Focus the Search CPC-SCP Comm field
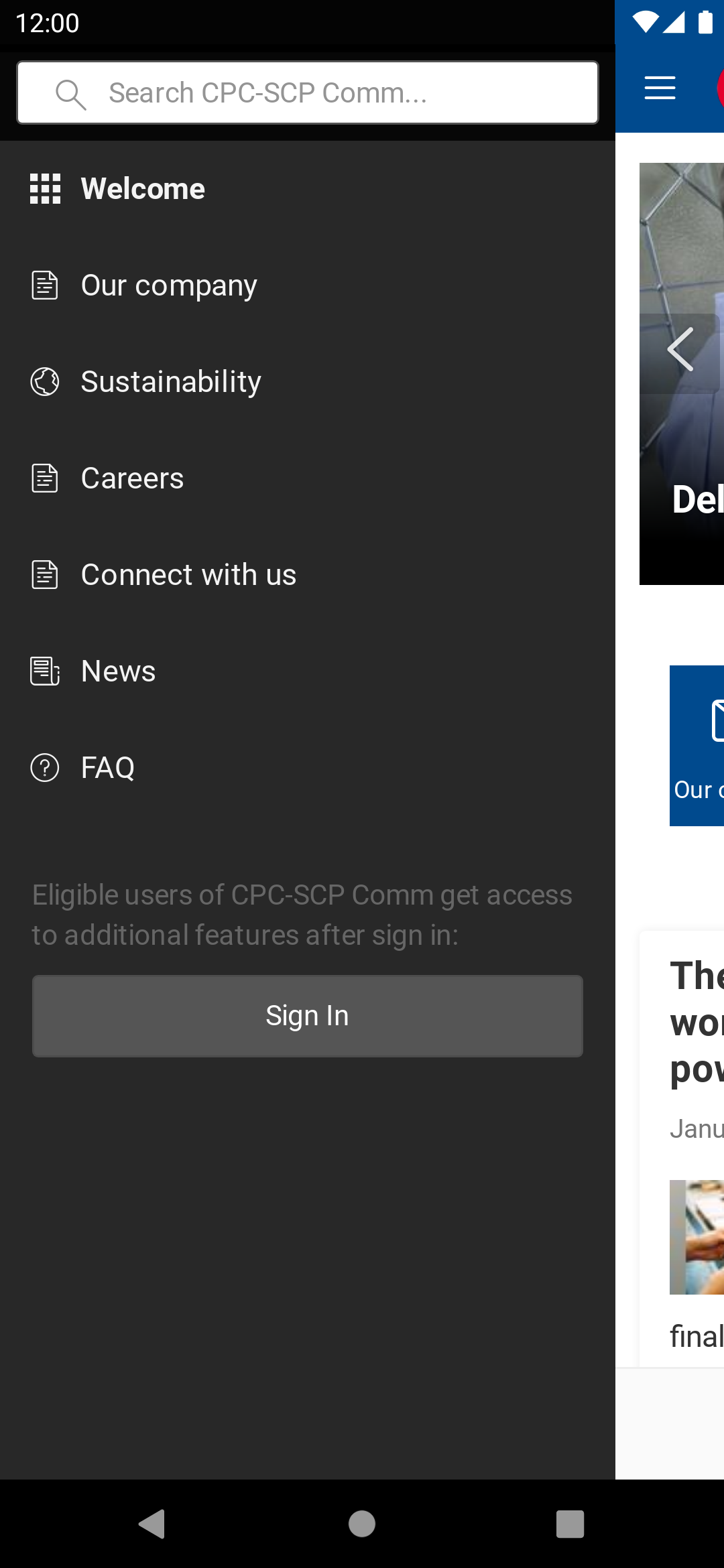 tap(308, 92)
